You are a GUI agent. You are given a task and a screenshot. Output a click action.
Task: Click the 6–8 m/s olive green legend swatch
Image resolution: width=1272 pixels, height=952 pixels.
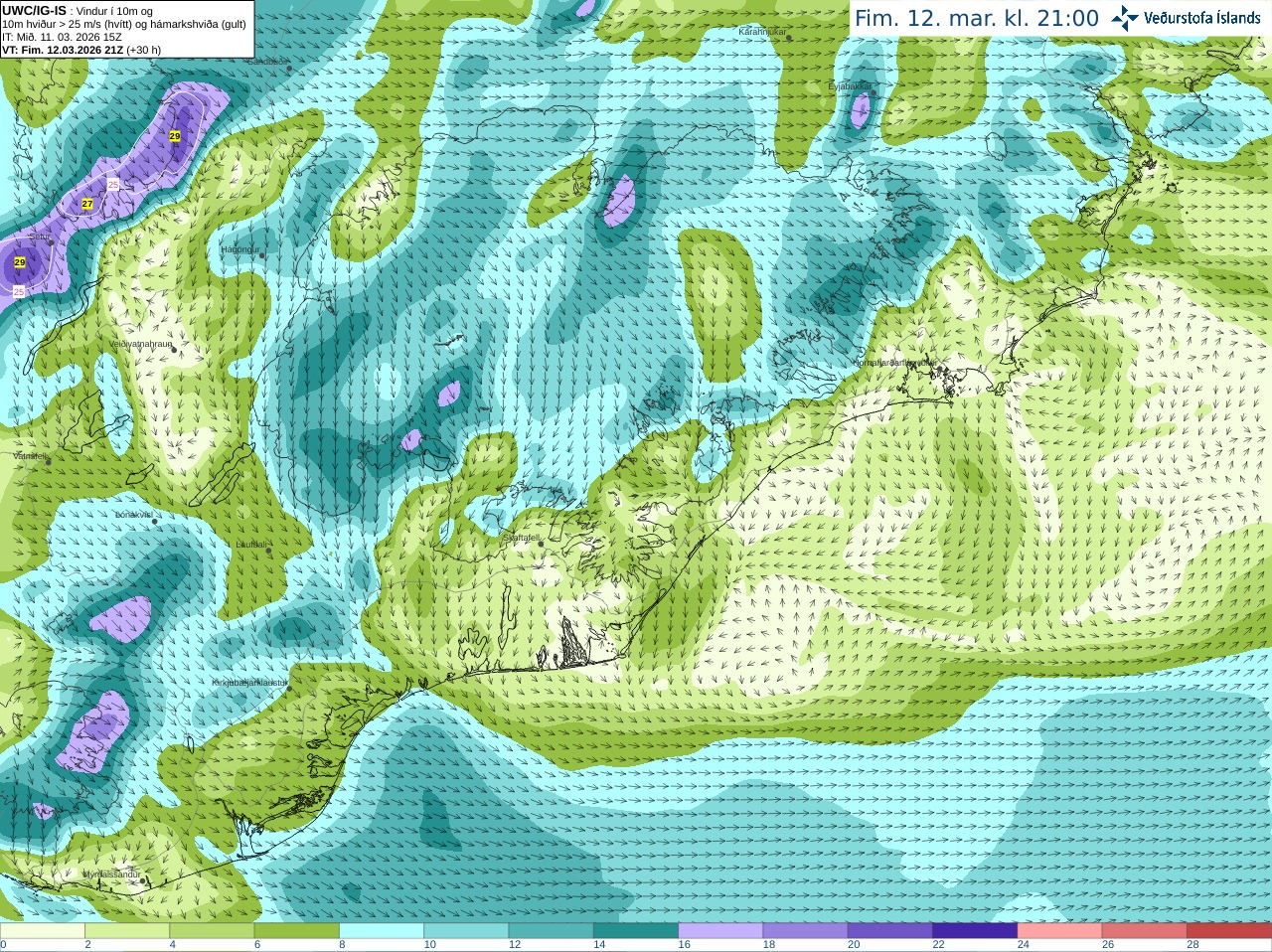click(297, 931)
